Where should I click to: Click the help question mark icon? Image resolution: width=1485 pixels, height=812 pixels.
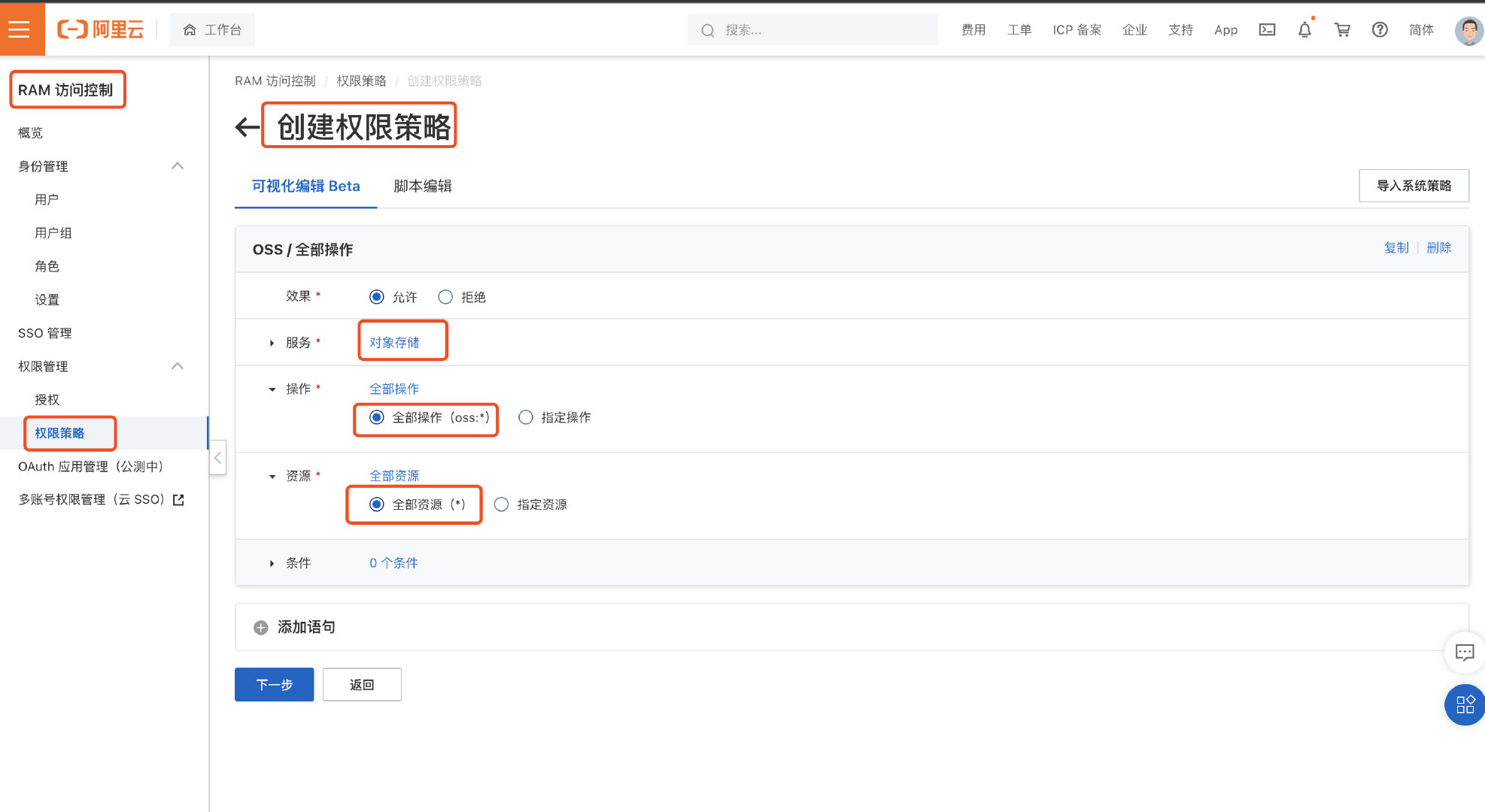pyautogui.click(x=1380, y=29)
